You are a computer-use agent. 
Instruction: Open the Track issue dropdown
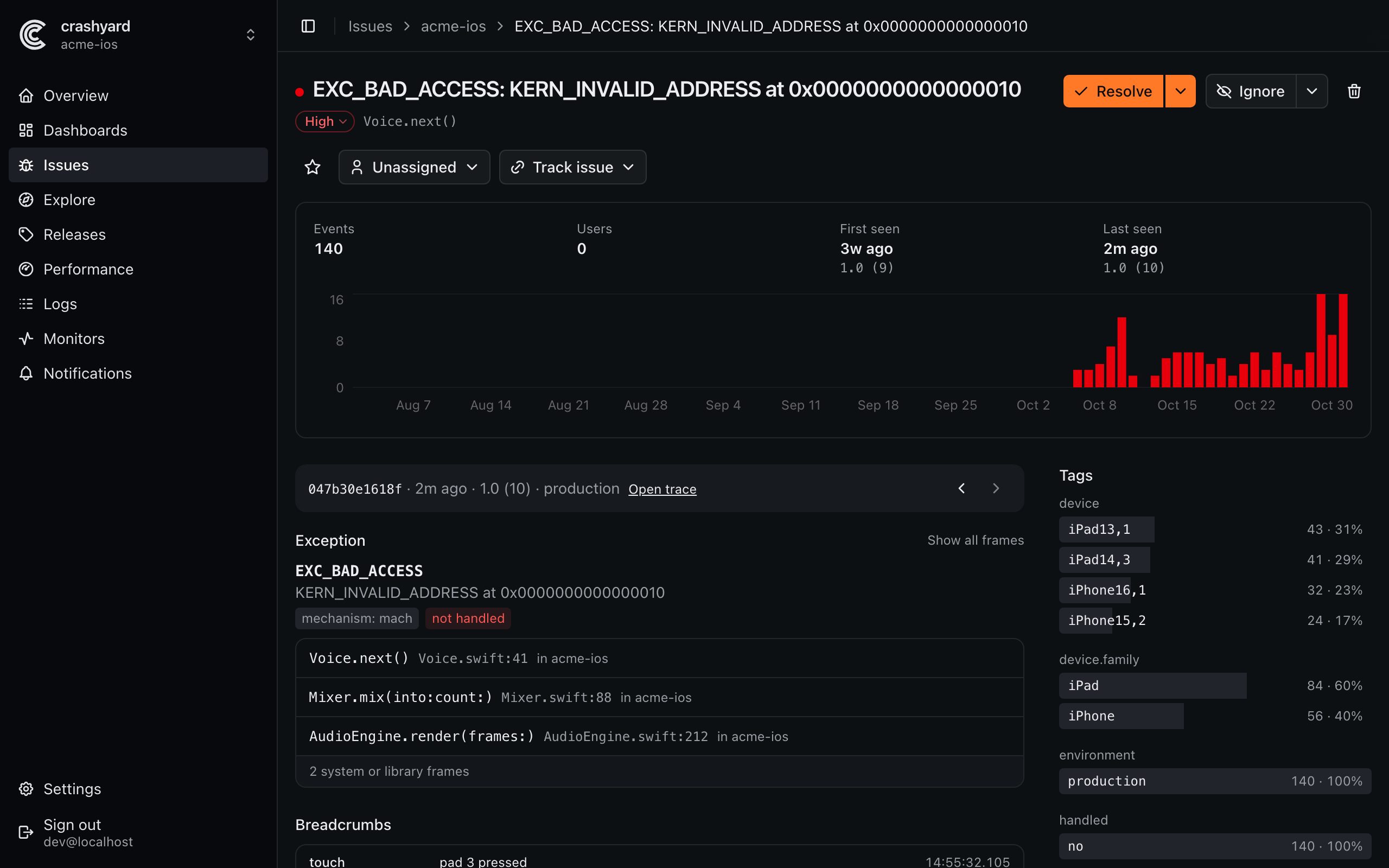[572, 167]
